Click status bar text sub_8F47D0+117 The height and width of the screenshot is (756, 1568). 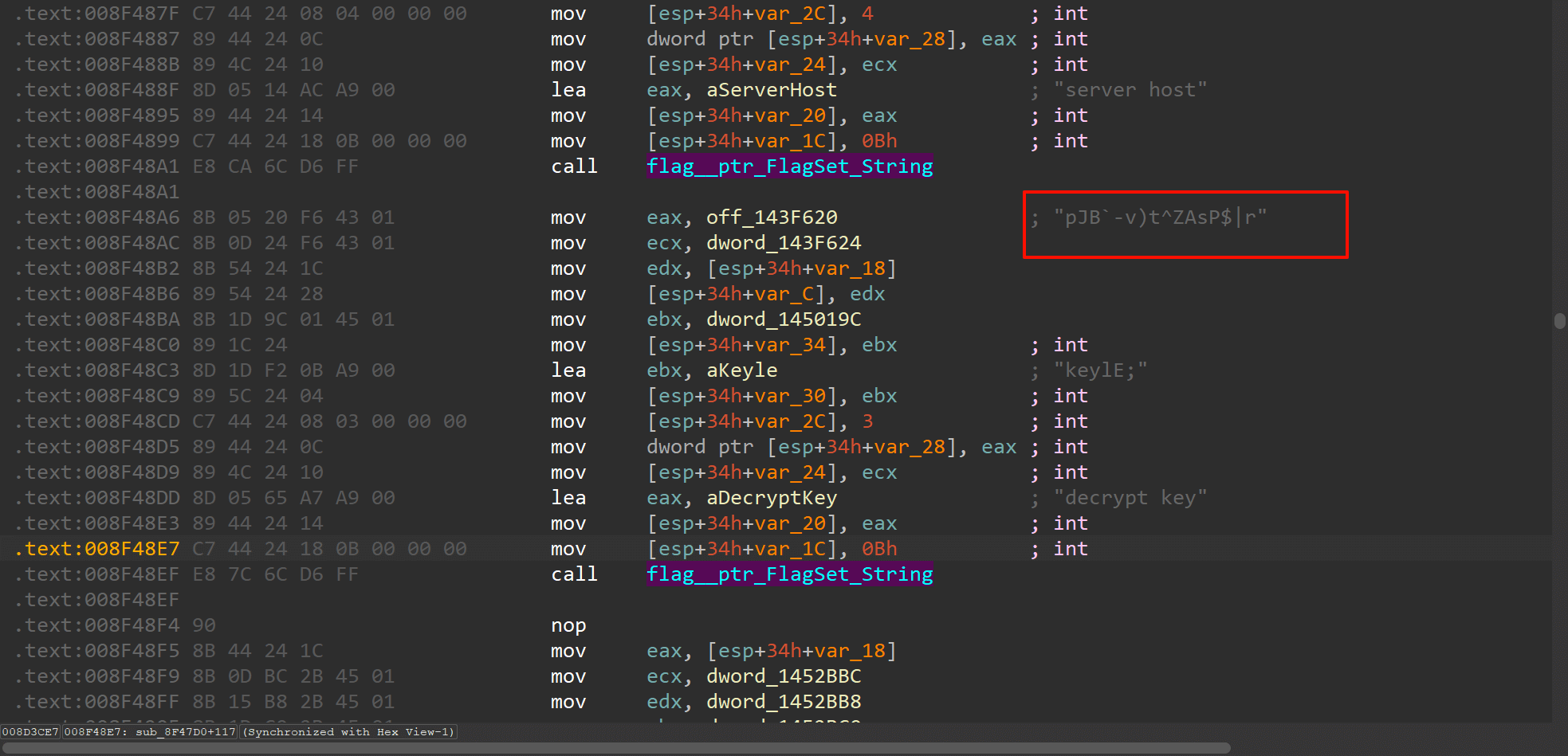pyautogui.click(x=186, y=732)
